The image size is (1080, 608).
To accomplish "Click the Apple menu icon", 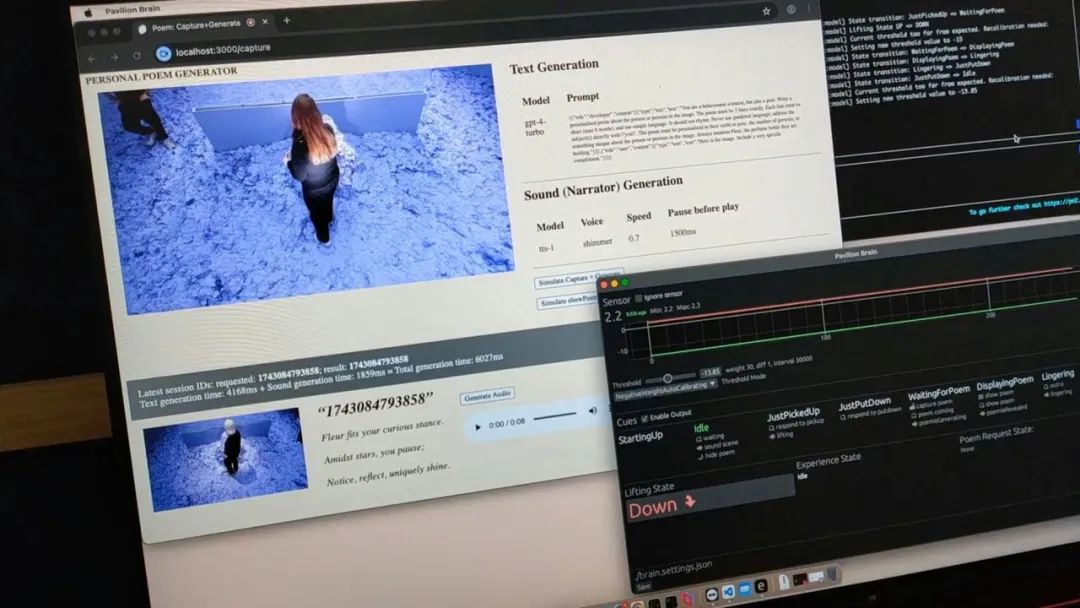I will [x=88, y=12].
